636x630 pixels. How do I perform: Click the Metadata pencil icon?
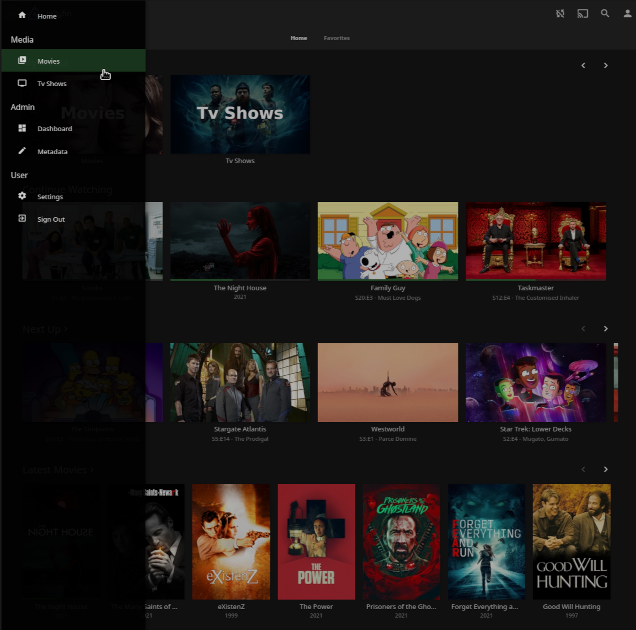22,151
